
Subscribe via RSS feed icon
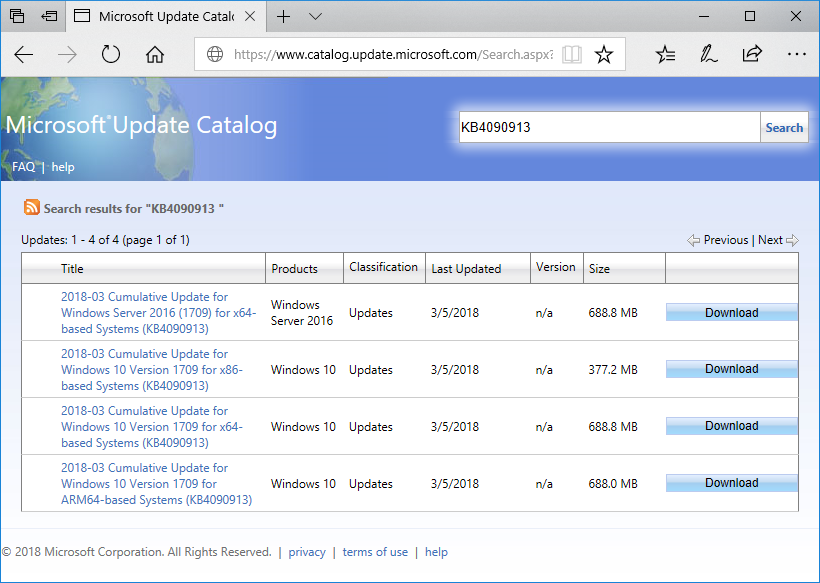pos(32,208)
